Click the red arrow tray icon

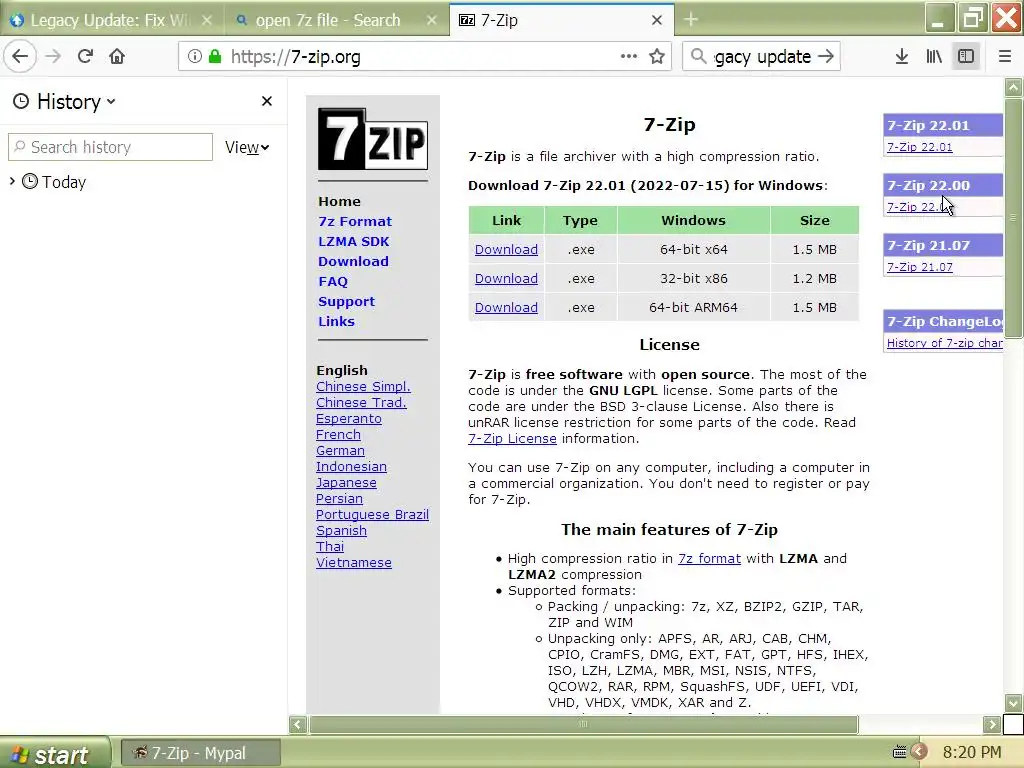click(x=920, y=752)
